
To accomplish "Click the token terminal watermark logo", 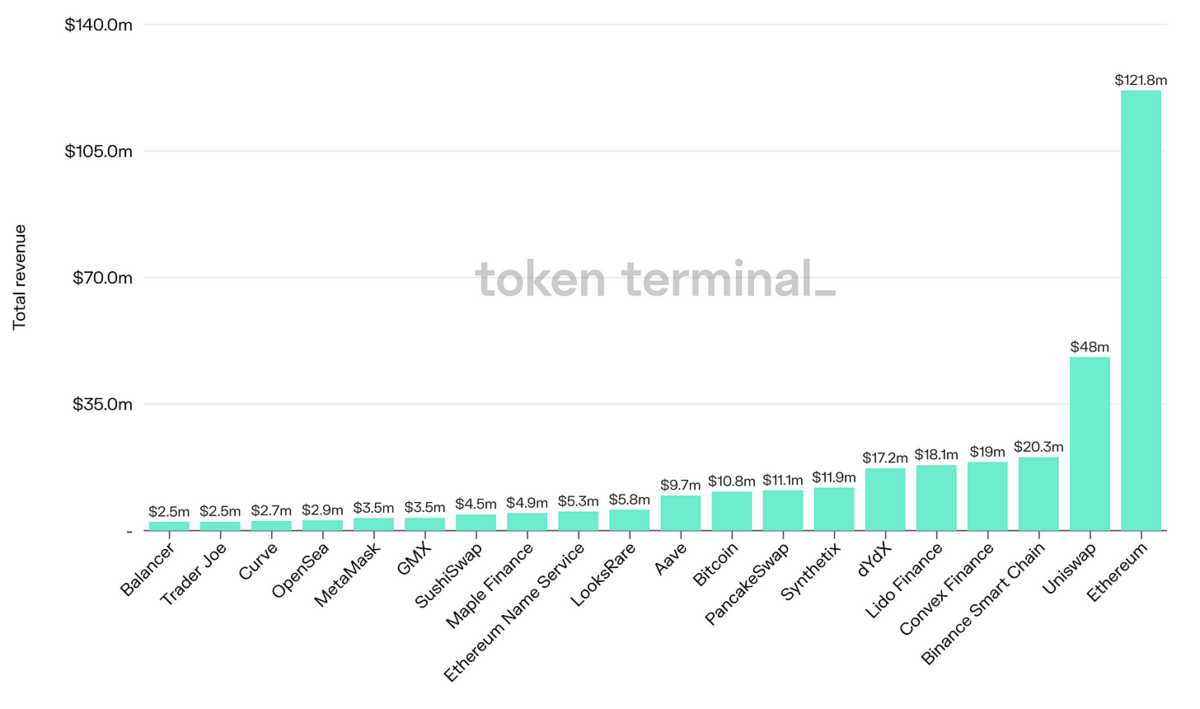I will coord(655,279).
